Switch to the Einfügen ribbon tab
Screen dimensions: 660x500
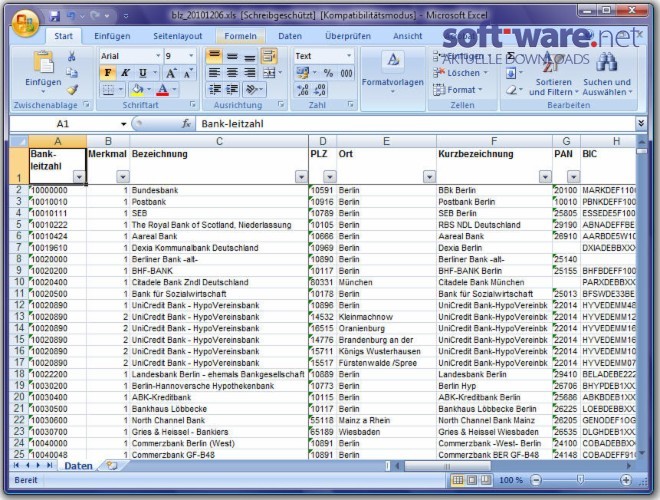[x=112, y=36]
